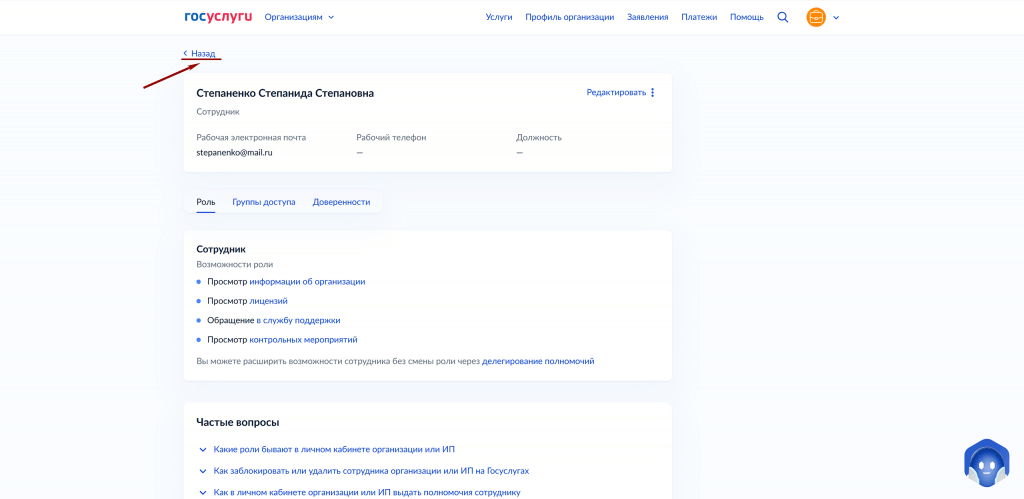Open the делегирование полномочий link
The height and width of the screenshot is (499, 1024).
(x=538, y=361)
